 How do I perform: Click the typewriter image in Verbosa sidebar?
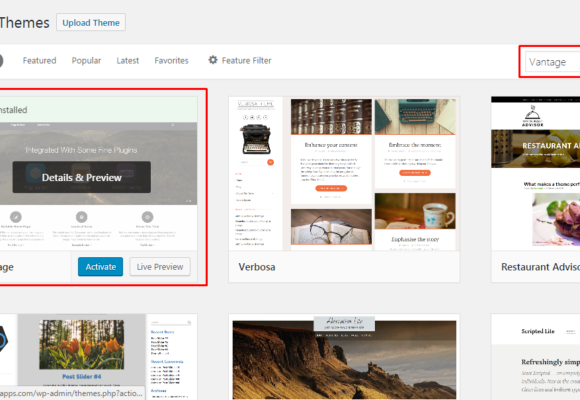click(x=256, y=139)
